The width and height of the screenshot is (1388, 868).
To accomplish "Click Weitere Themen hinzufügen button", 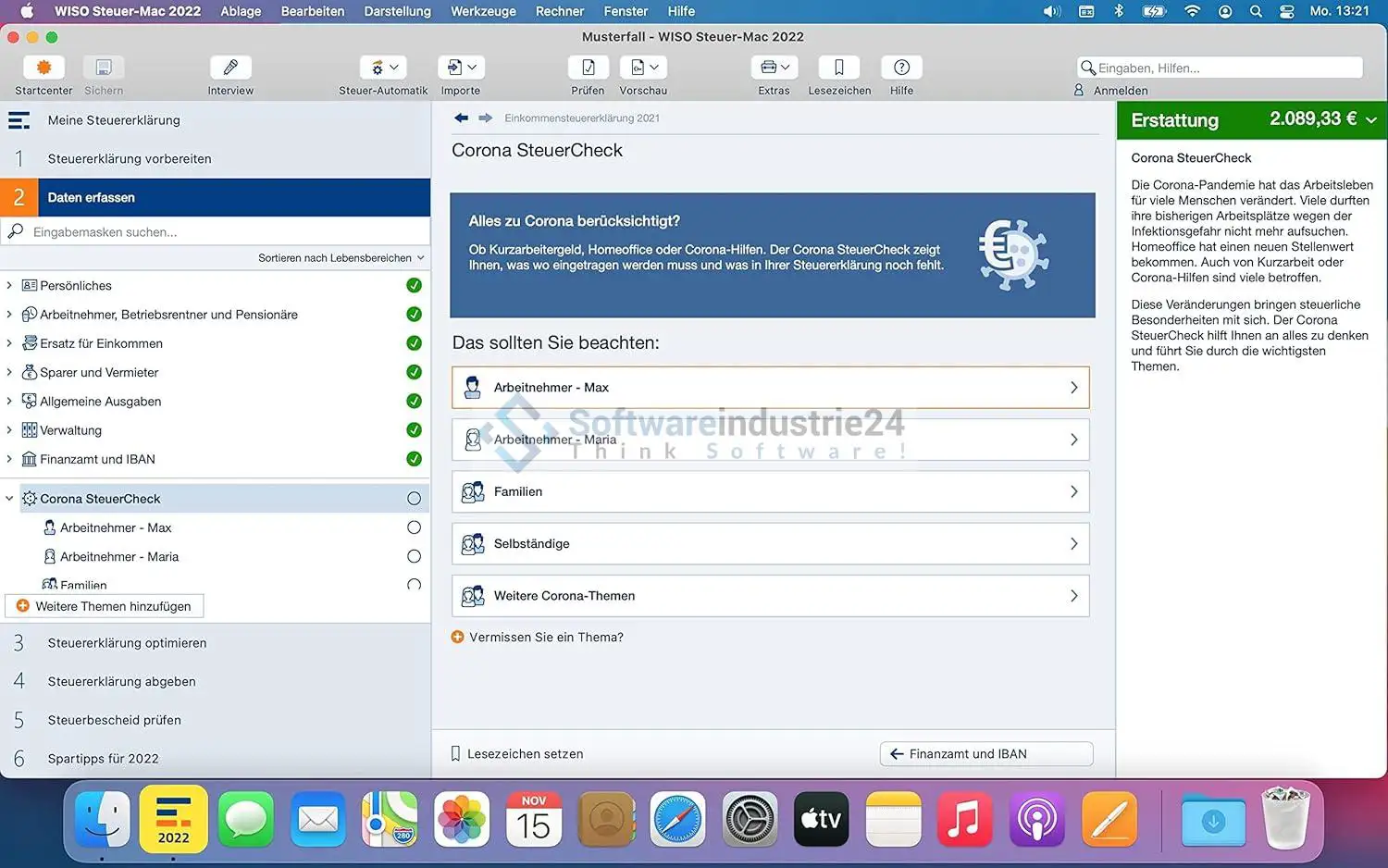I will pyautogui.click(x=105, y=606).
